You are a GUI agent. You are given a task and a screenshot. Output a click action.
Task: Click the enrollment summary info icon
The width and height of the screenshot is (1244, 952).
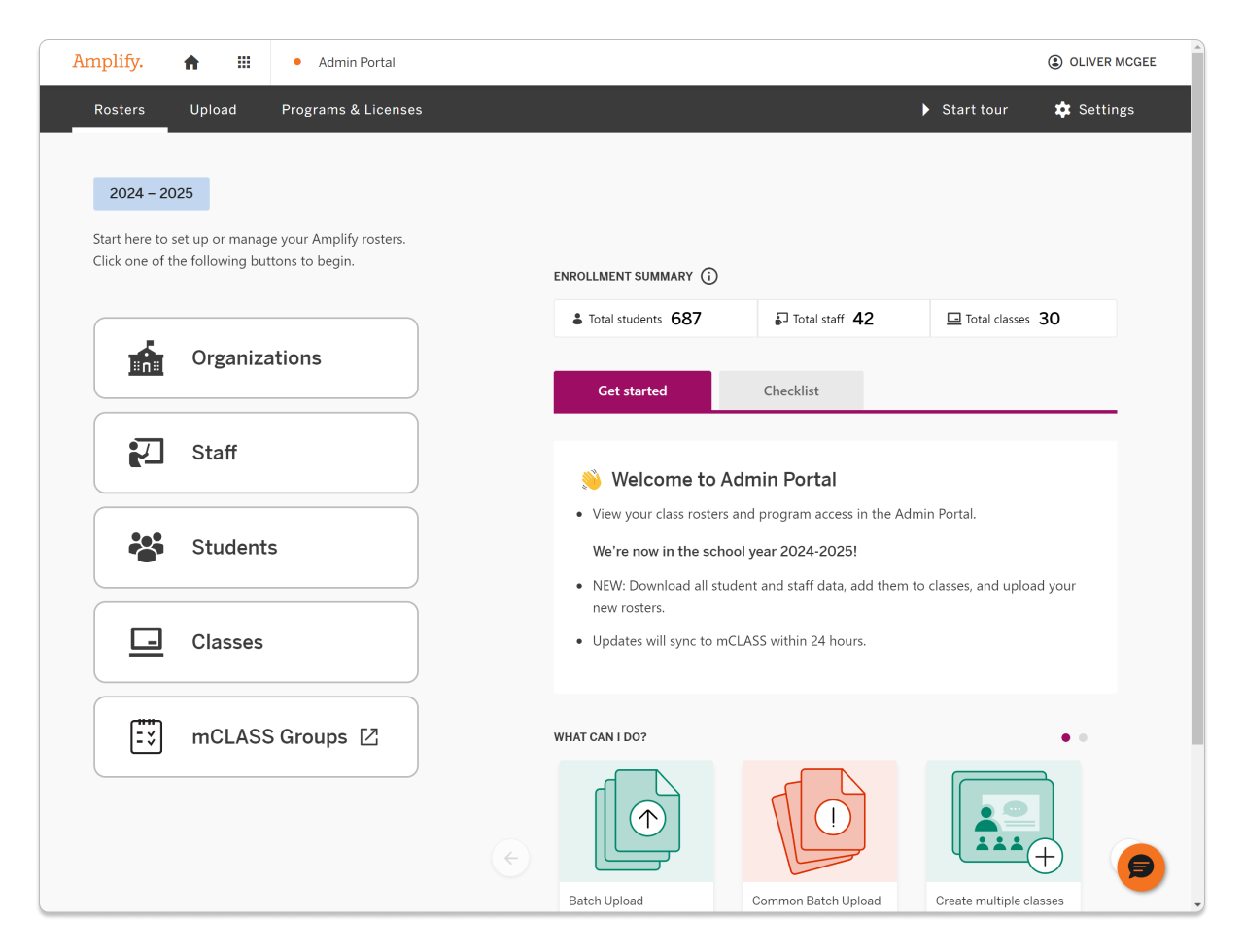pos(709,277)
